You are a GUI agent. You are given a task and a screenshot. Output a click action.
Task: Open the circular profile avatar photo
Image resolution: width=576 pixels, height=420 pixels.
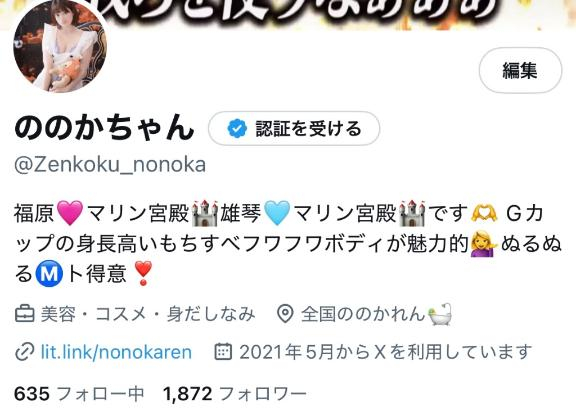point(60,45)
